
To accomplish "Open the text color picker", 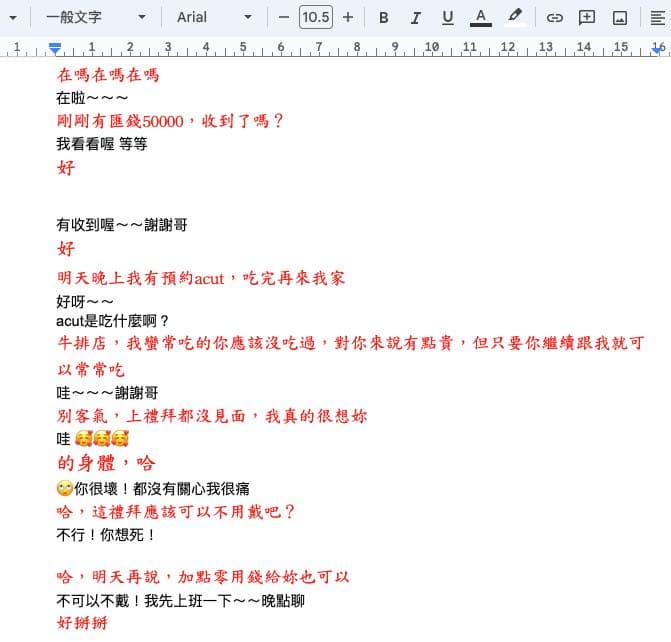I will pos(481,18).
